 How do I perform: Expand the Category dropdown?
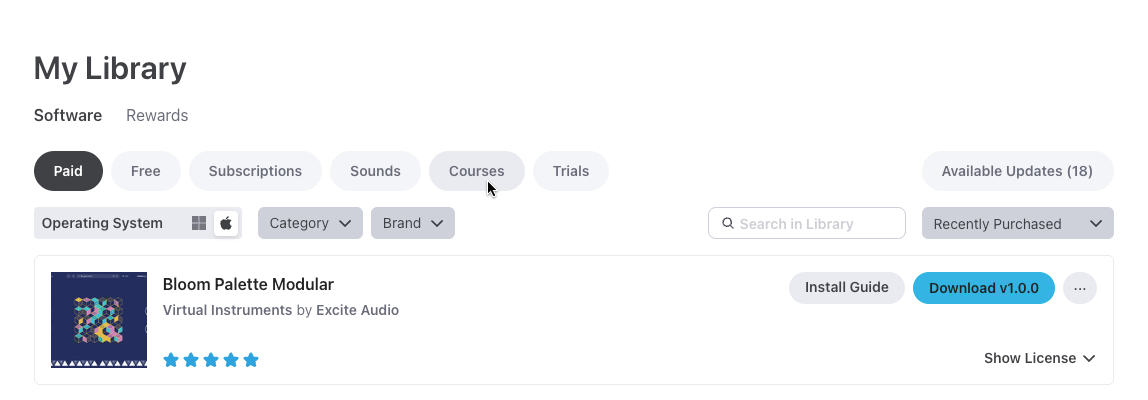click(310, 223)
